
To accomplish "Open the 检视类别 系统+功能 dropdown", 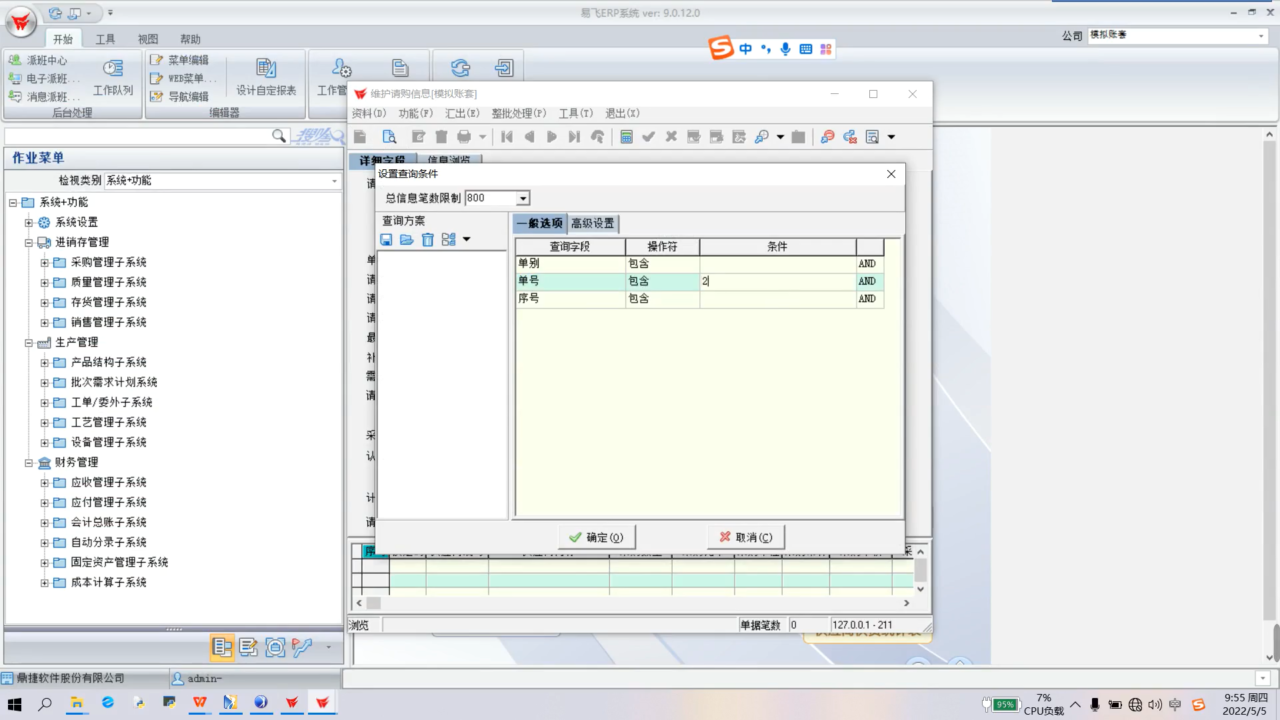I will coord(334,181).
